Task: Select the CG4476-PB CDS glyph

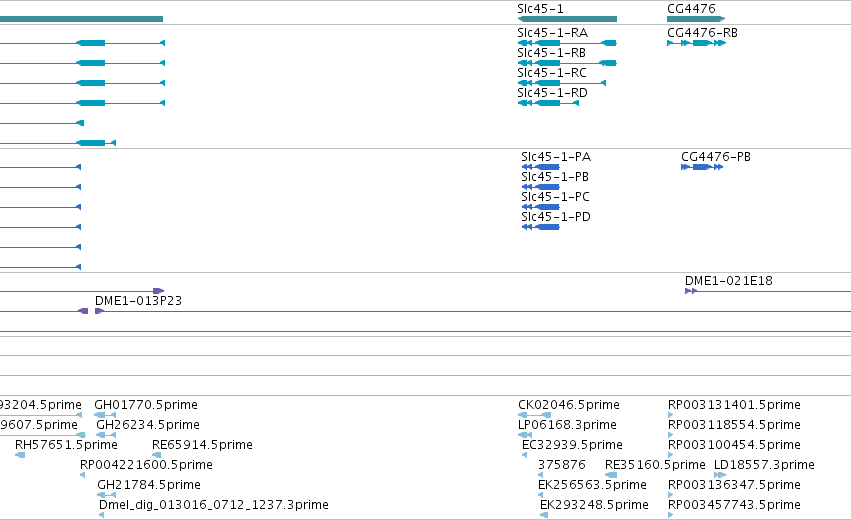Action: 702,167
